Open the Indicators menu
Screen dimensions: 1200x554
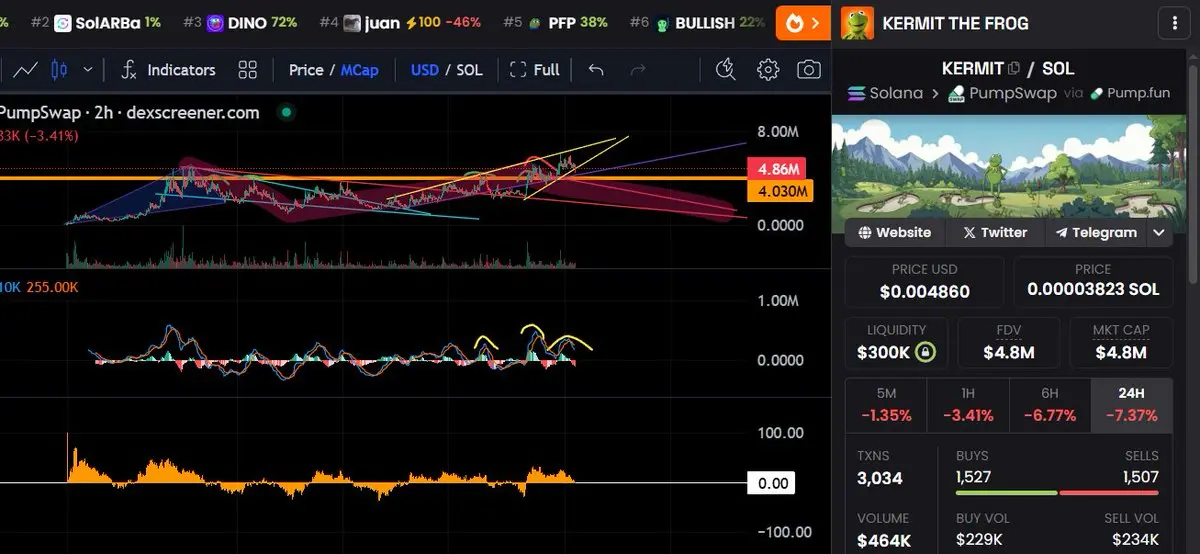(x=168, y=70)
